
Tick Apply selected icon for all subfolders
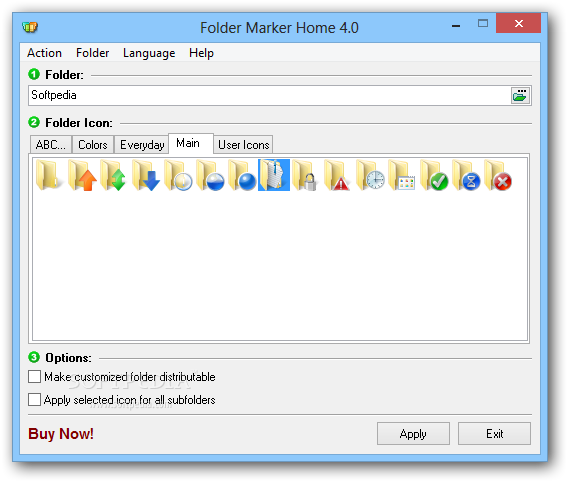[x=122, y=400]
